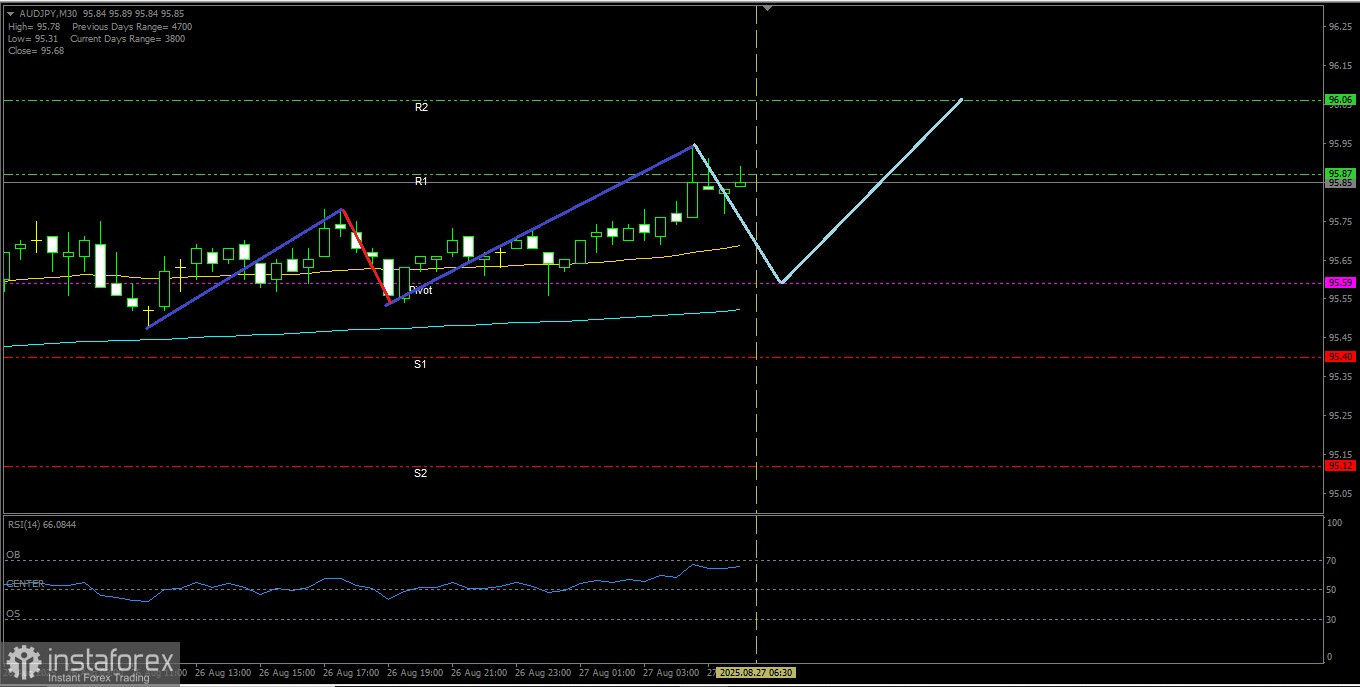Click 95.05 on the price scale
1360x687 pixels.
tap(1340, 494)
